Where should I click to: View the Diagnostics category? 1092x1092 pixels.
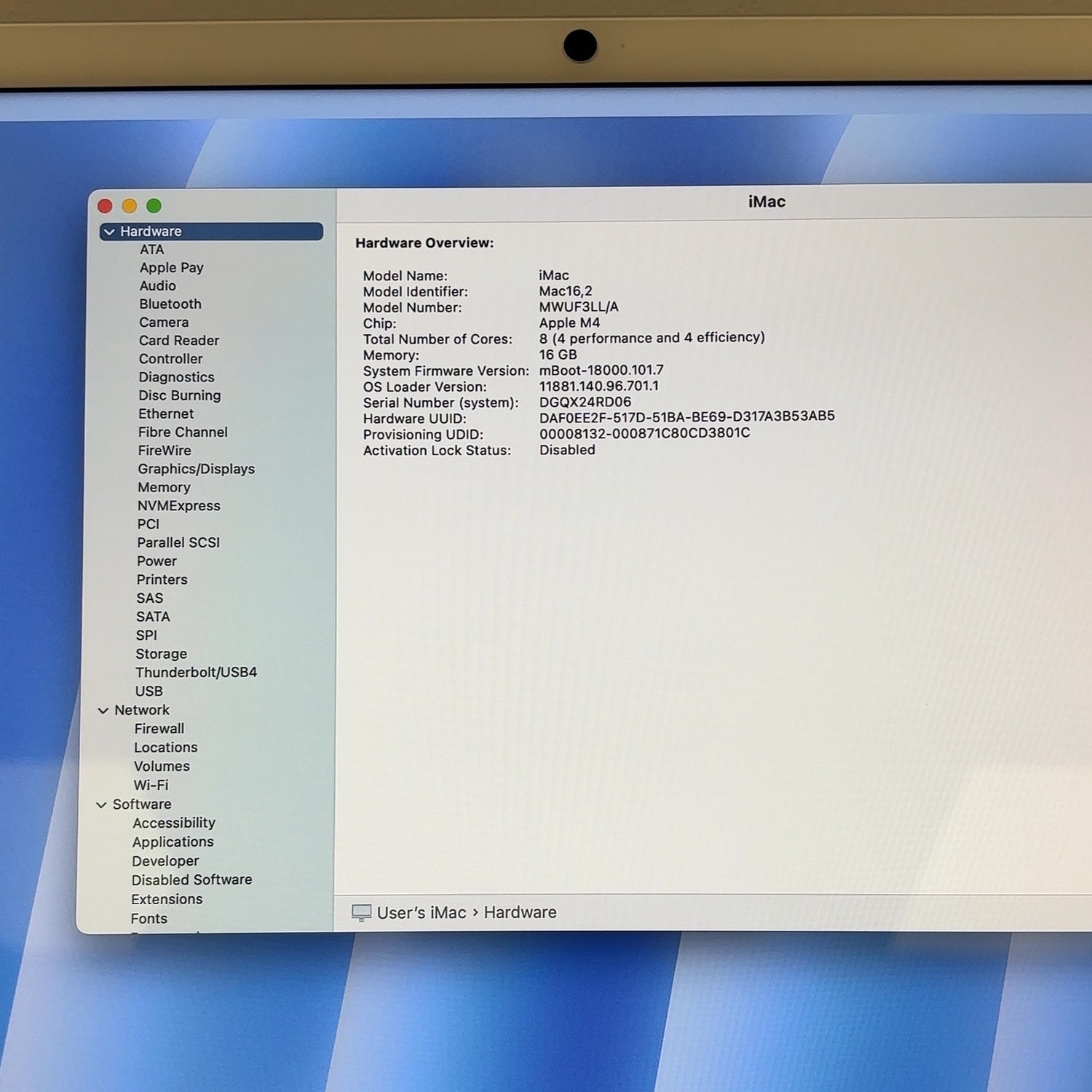pyautogui.click(x=177, y=377)
